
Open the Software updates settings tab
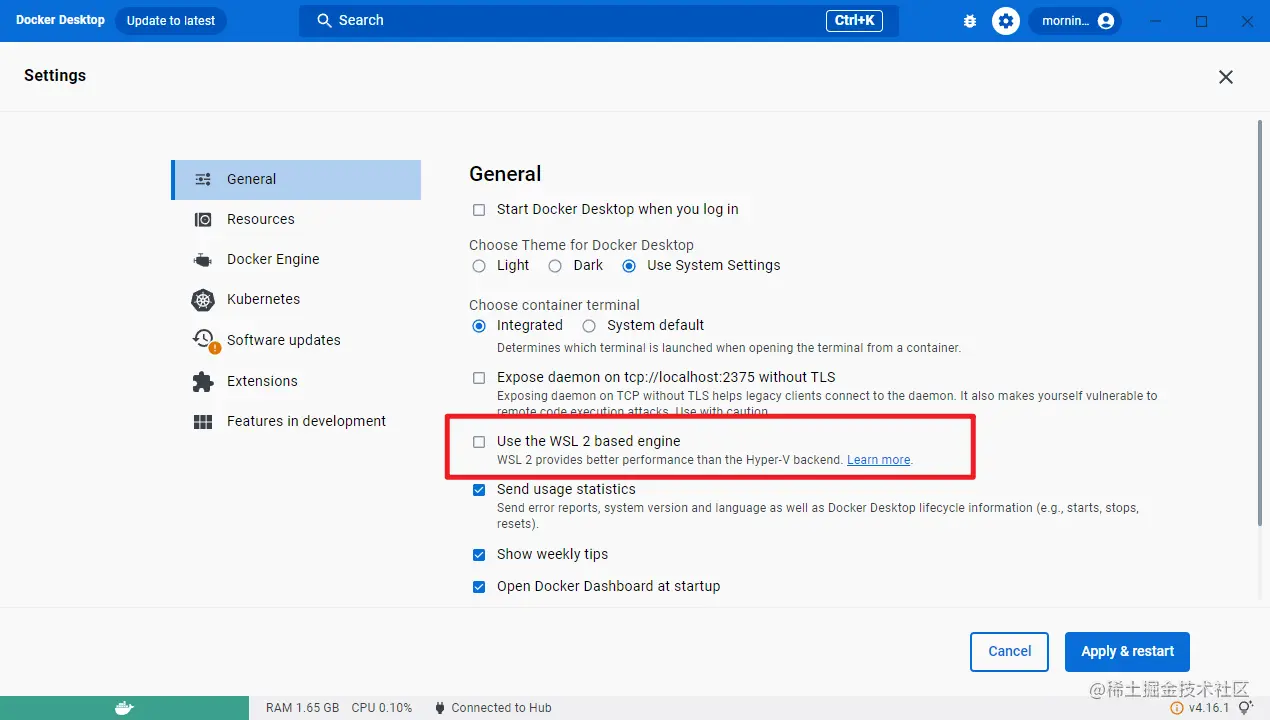(x=296, y=340)
